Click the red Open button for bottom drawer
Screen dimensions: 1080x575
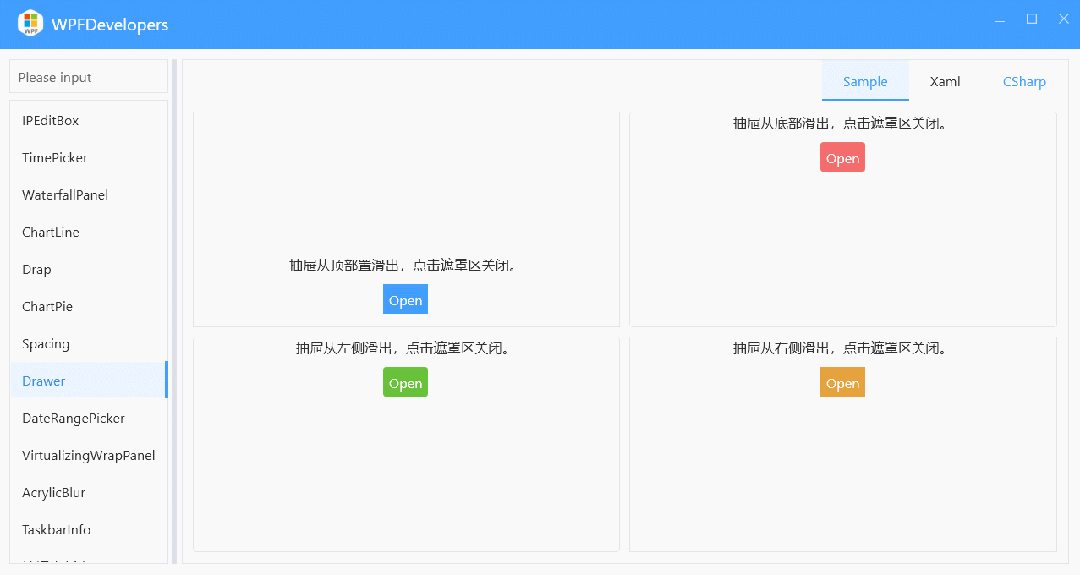click(x=842, y=158)
